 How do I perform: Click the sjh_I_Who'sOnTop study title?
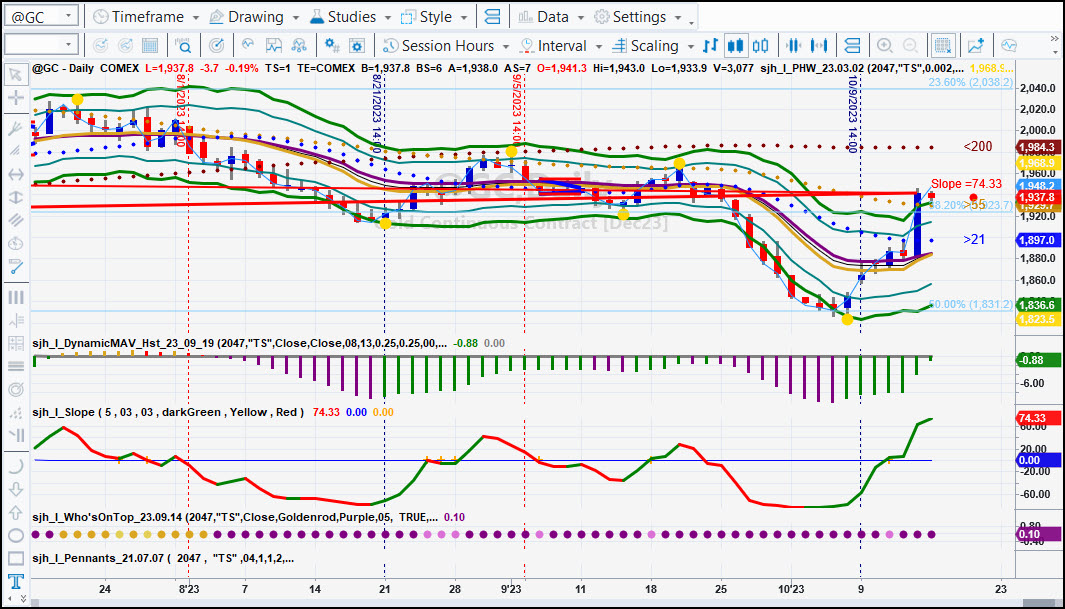[234, 517]
